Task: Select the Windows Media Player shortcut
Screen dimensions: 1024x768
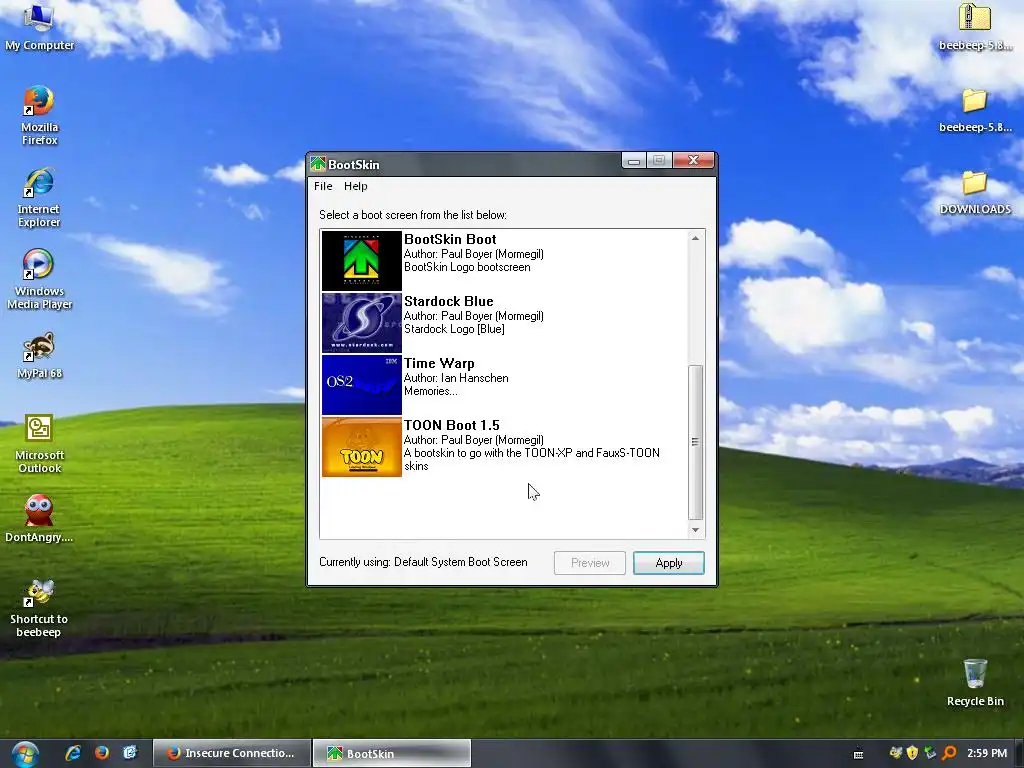Action: coord(39,280)
